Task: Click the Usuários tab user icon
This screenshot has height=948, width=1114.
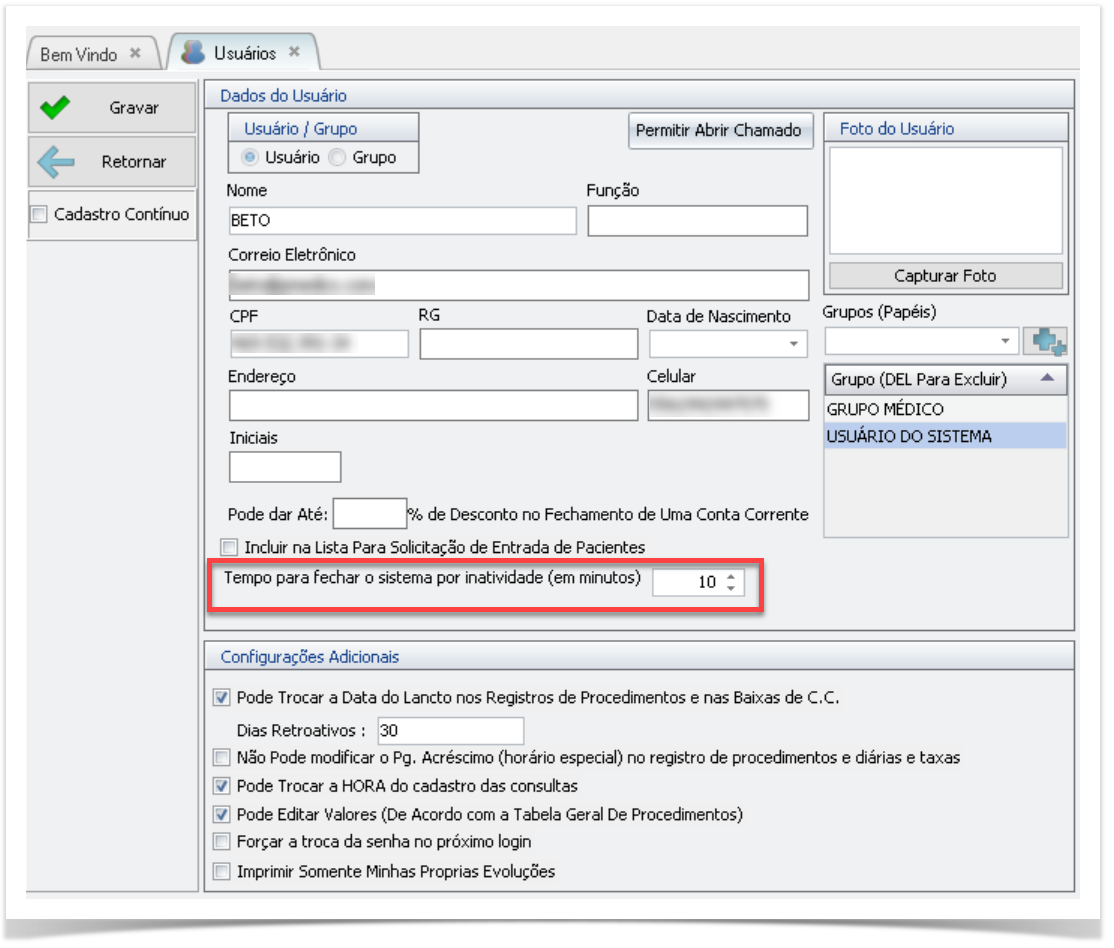Action: tap(194, 53)
